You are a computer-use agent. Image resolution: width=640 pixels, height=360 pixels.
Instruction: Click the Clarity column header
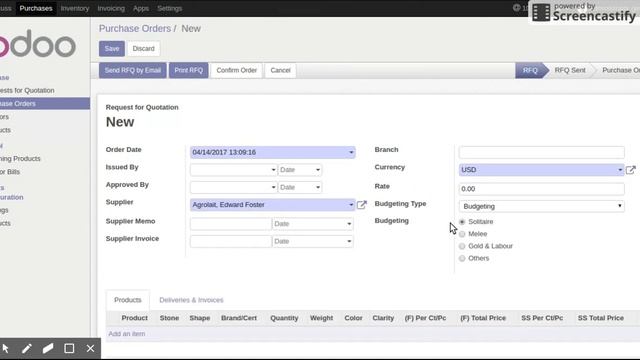(x=383, y=318)
